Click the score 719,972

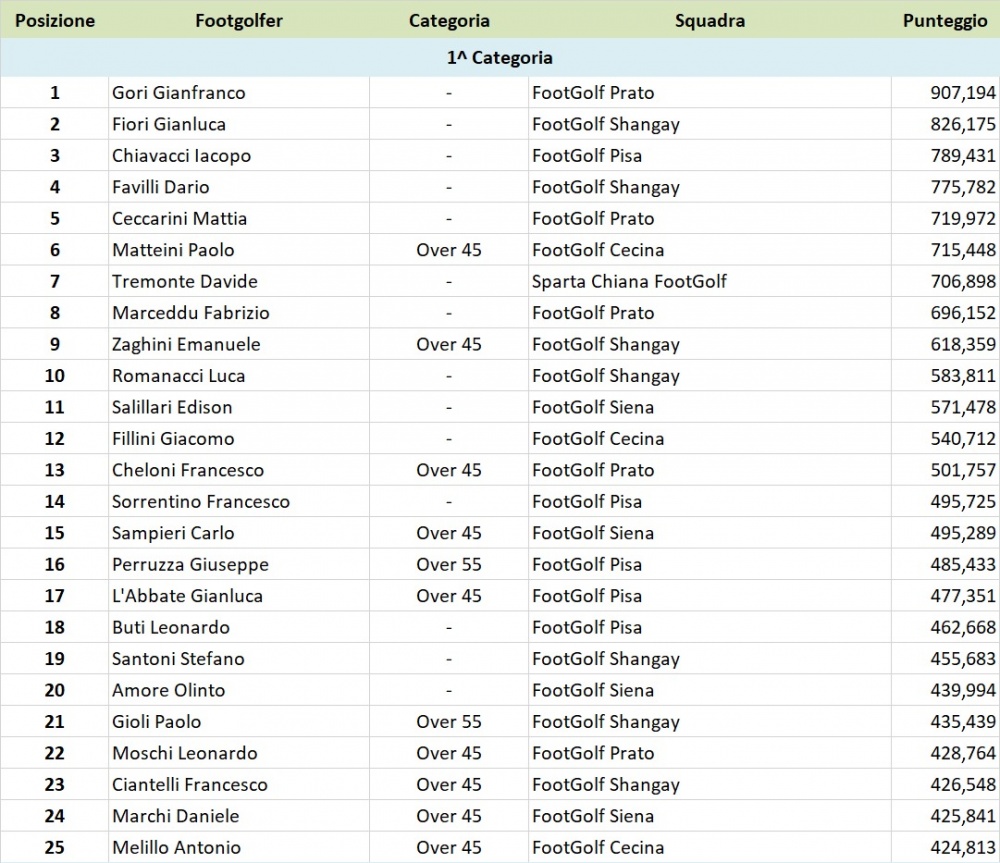click(963, 219)
